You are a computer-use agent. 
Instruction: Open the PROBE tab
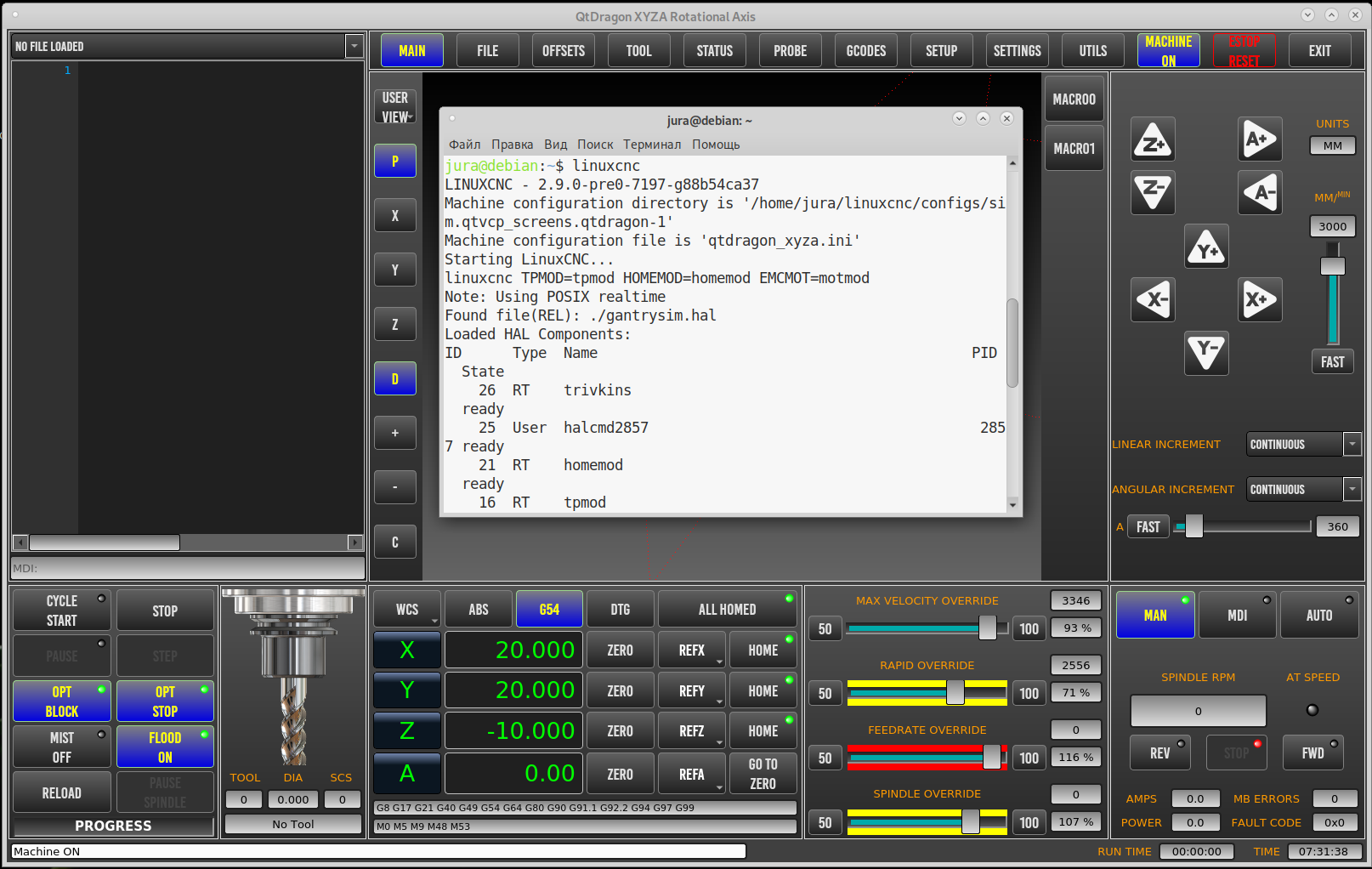pyautogui.click(x=791, y=51)
